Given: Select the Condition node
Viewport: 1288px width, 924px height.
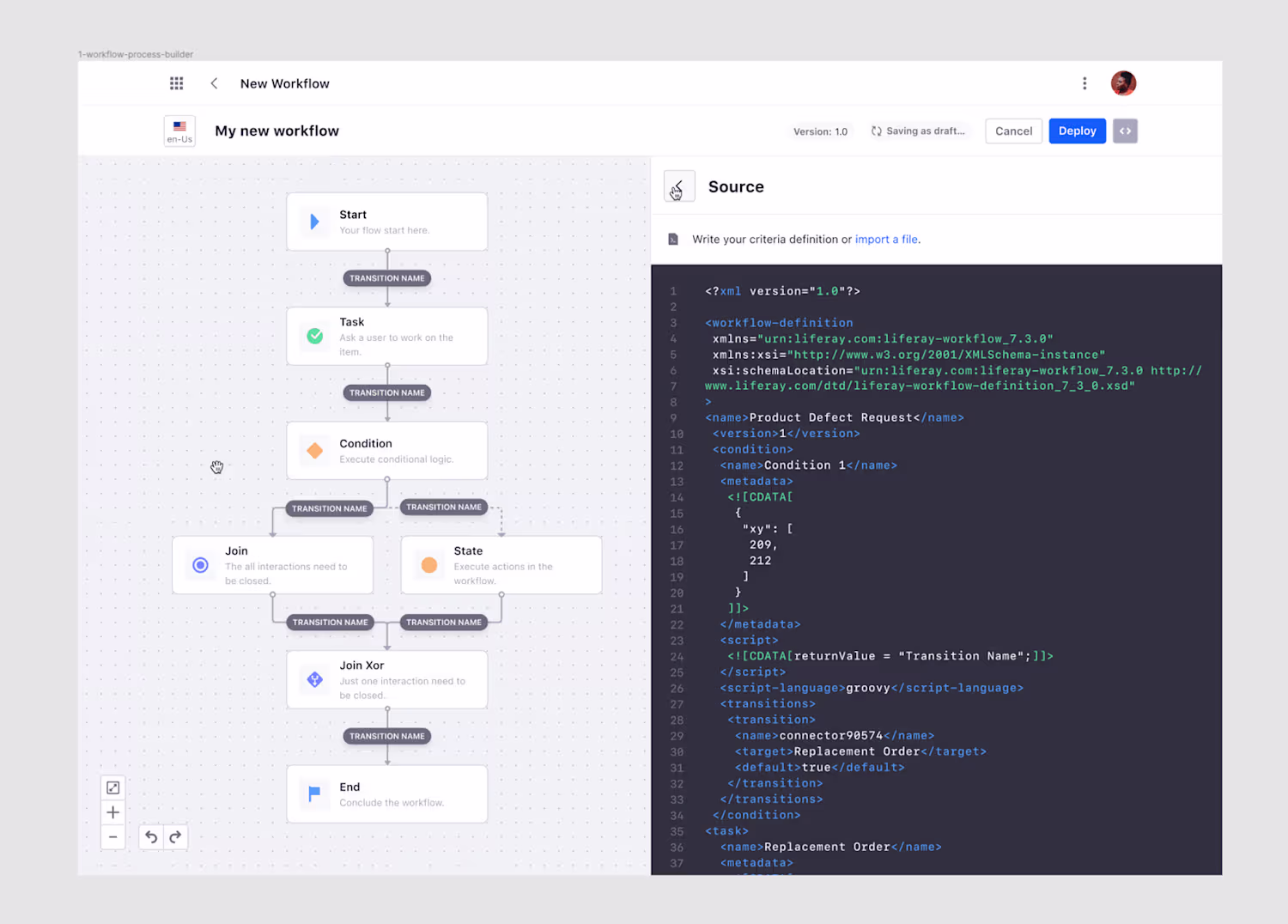Looking at the screenshot, I should point(387,451).
